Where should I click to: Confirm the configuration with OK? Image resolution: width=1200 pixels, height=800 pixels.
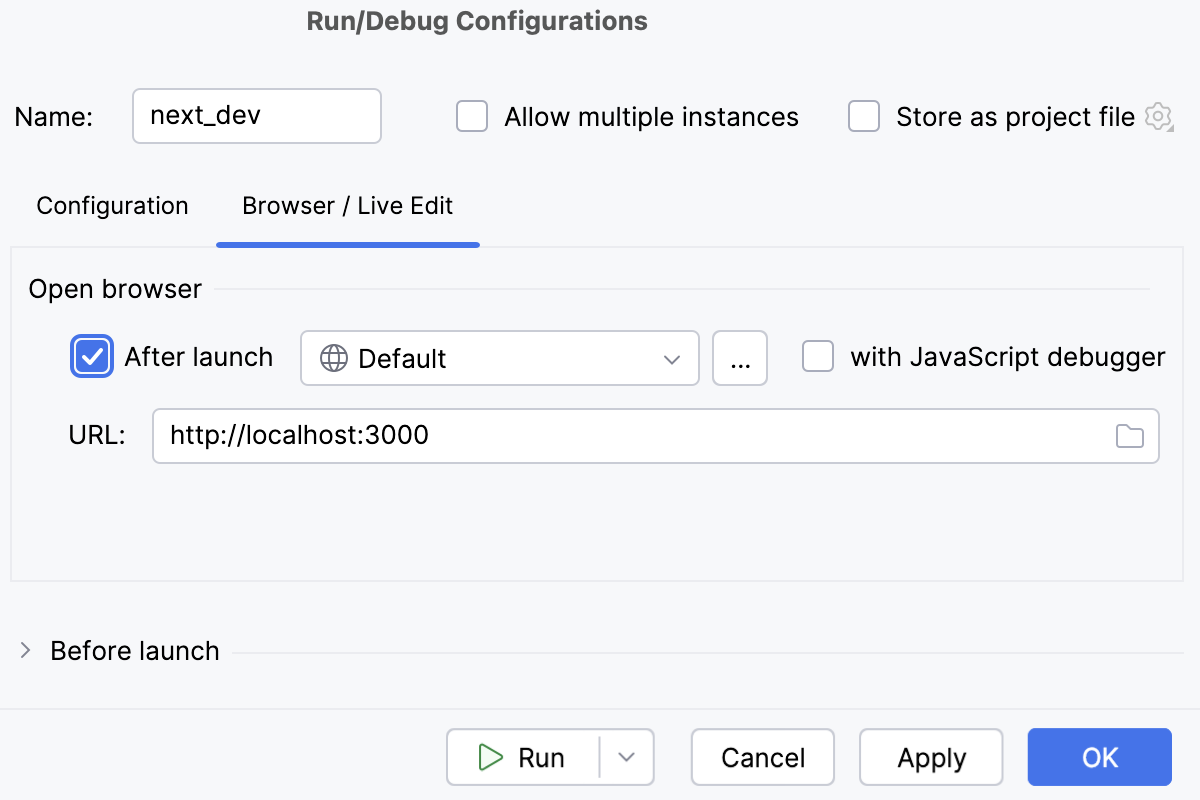coord(1099,757)
